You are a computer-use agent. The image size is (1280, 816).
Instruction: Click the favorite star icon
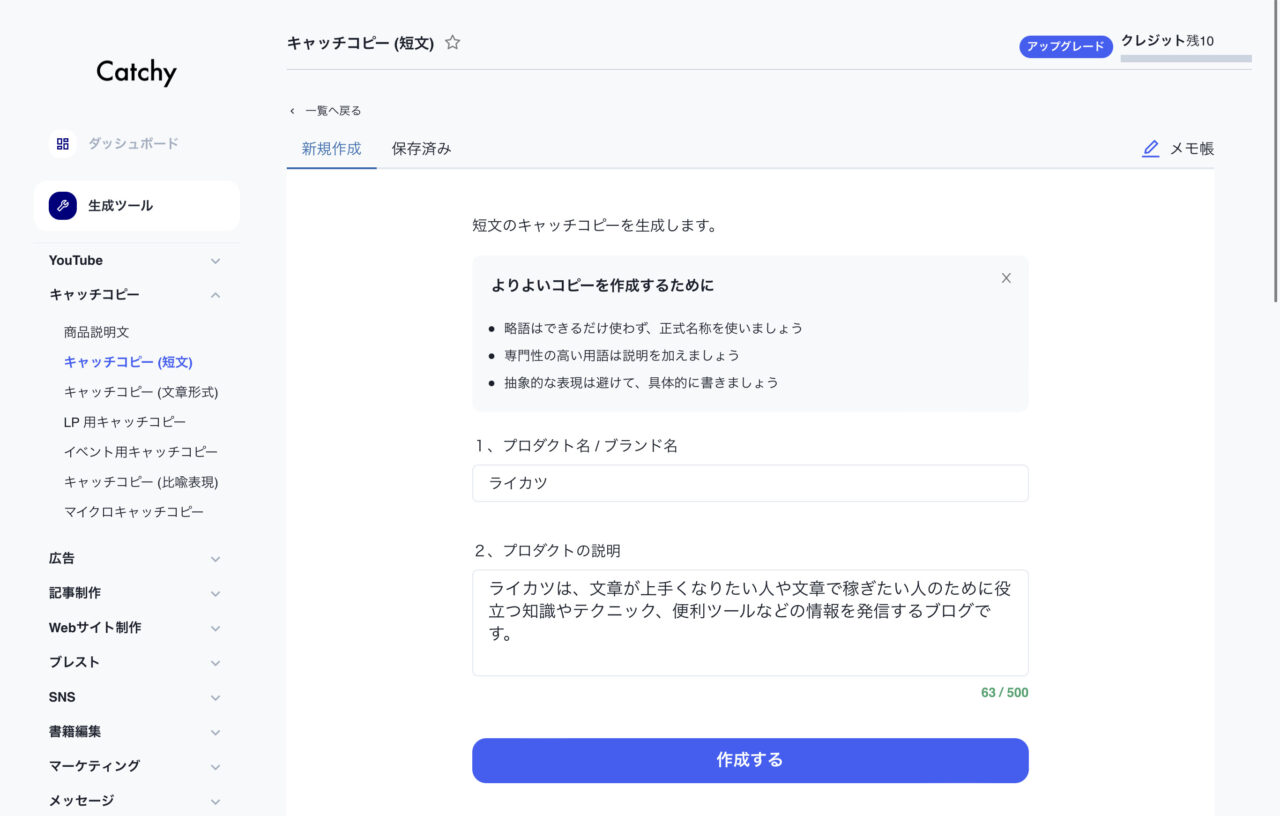(x=453, y=43)
